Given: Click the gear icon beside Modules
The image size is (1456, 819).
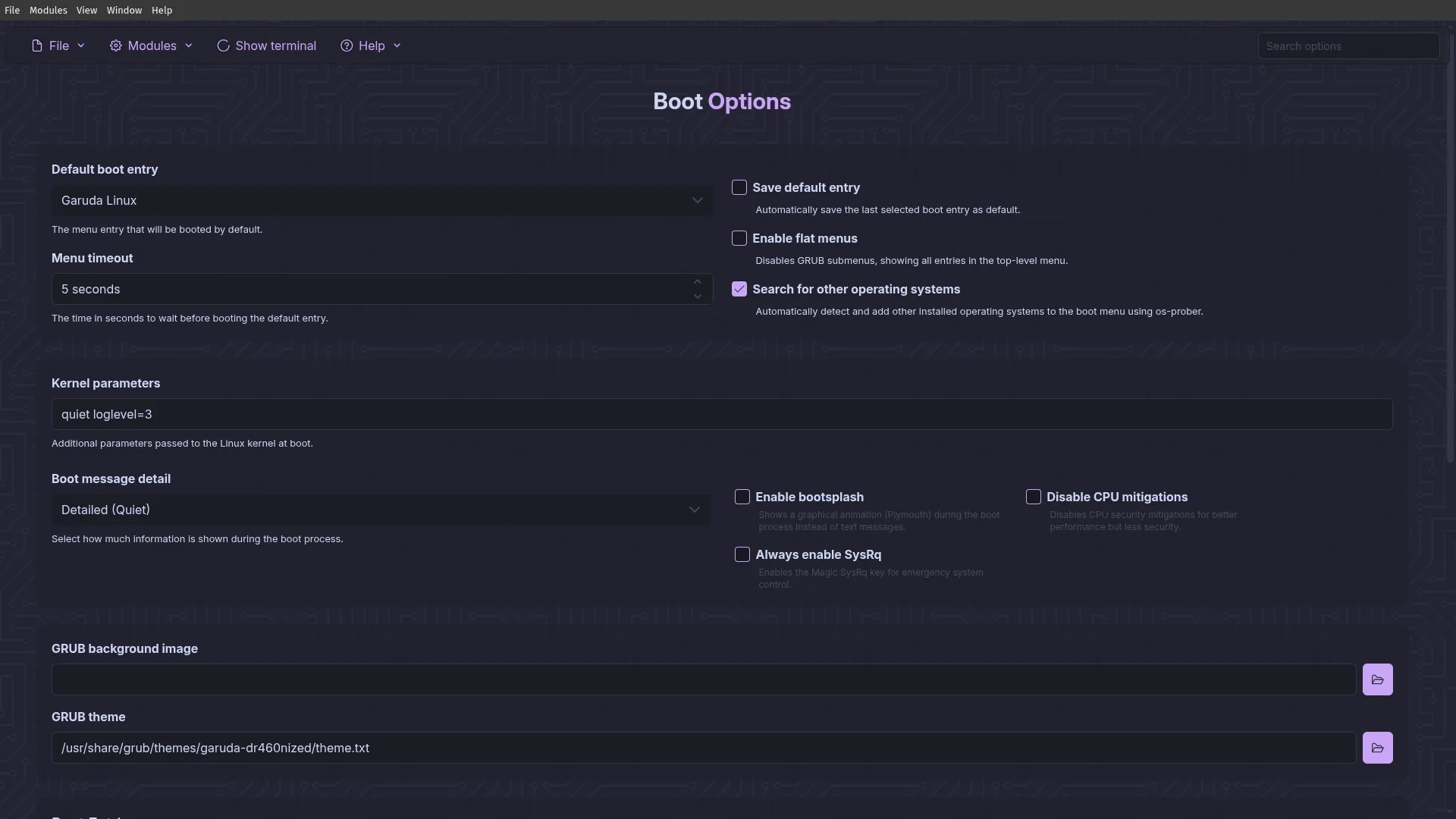Looking at the screenshot, I should [x=115, y=45].
